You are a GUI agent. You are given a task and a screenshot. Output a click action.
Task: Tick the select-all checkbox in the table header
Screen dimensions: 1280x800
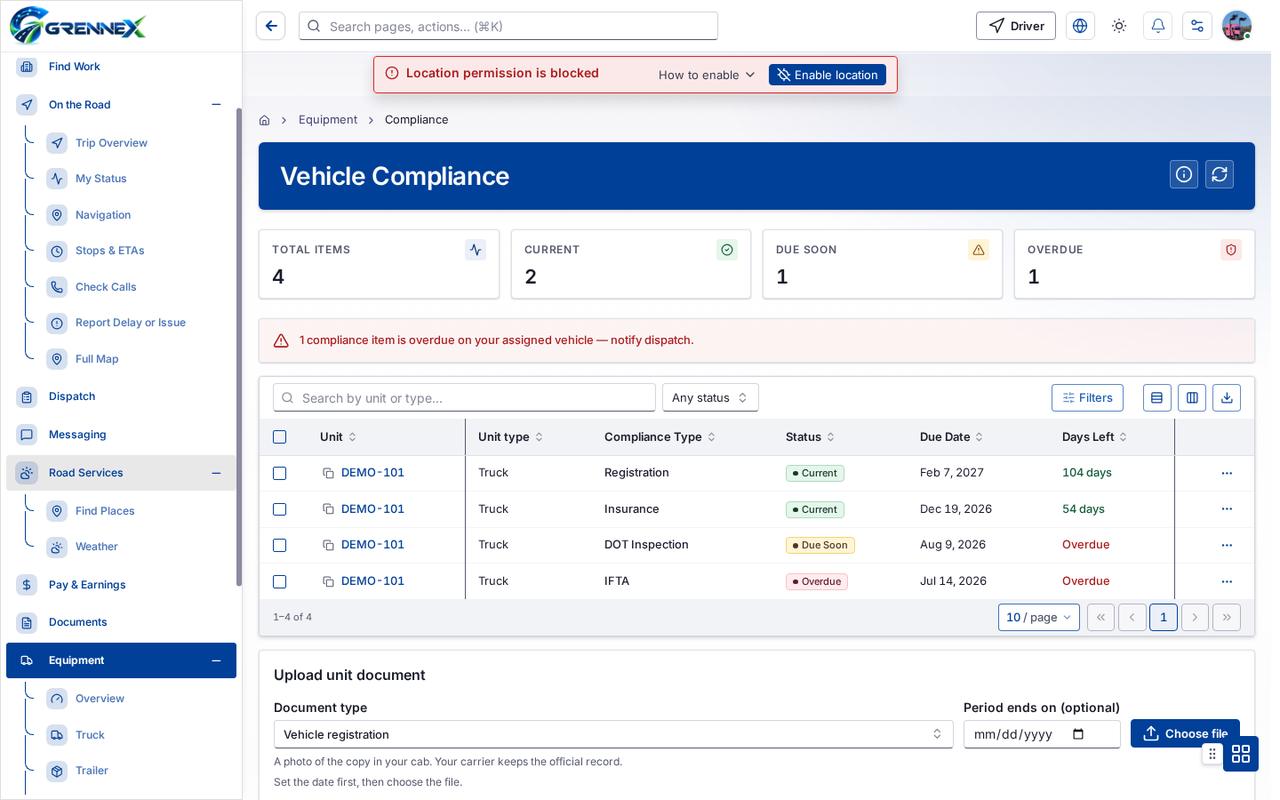280,437
